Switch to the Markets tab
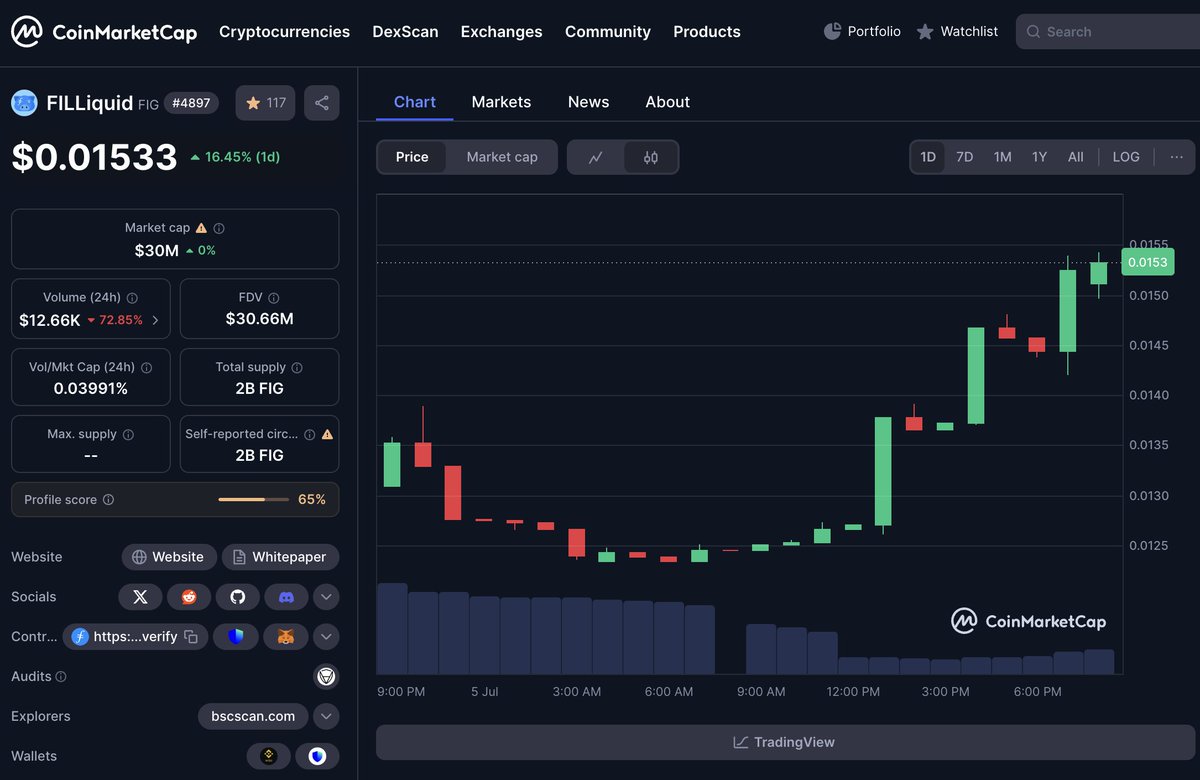 pyautogui.click(x=501, y=102)
